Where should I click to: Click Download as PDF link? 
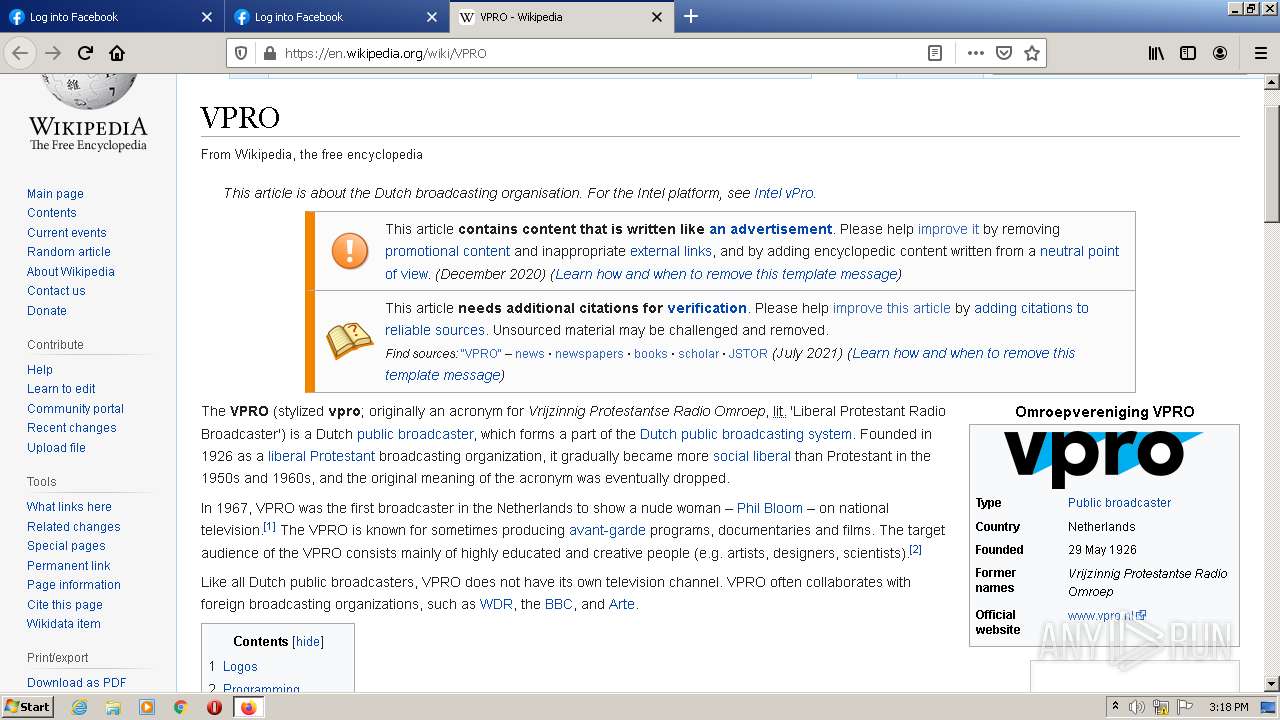pos(77,683)
